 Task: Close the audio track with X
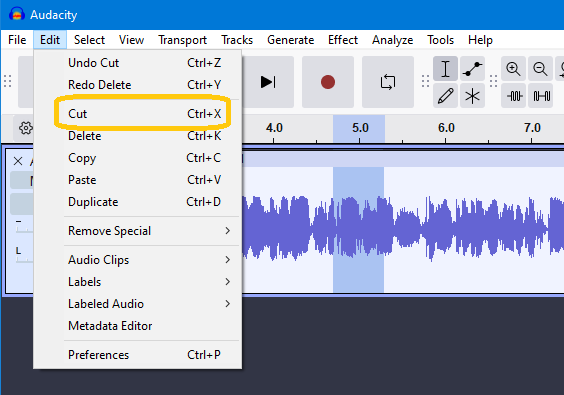(x=18, y=161)
